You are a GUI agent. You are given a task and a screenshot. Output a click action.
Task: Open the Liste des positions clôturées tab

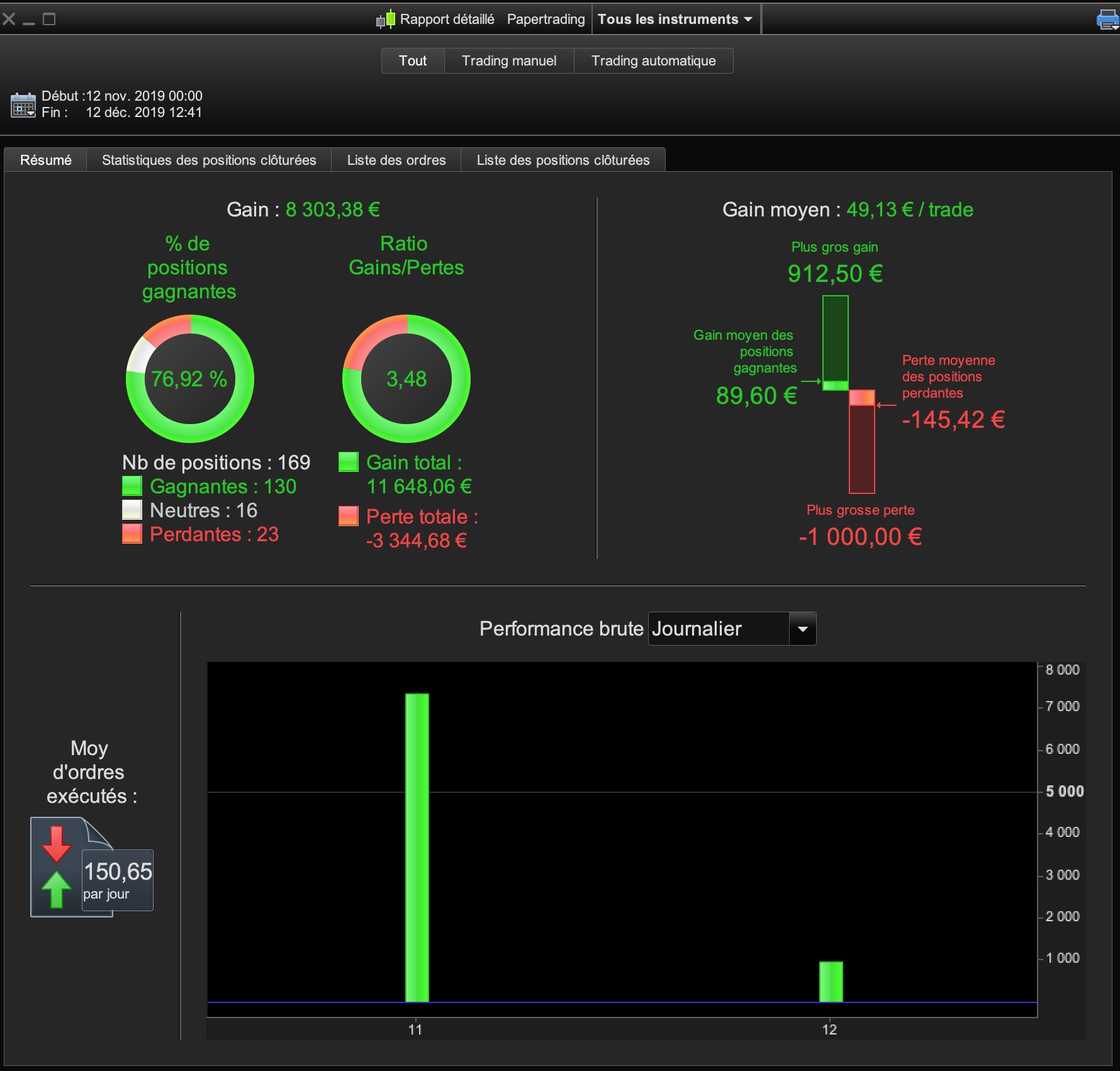point(563,160)
